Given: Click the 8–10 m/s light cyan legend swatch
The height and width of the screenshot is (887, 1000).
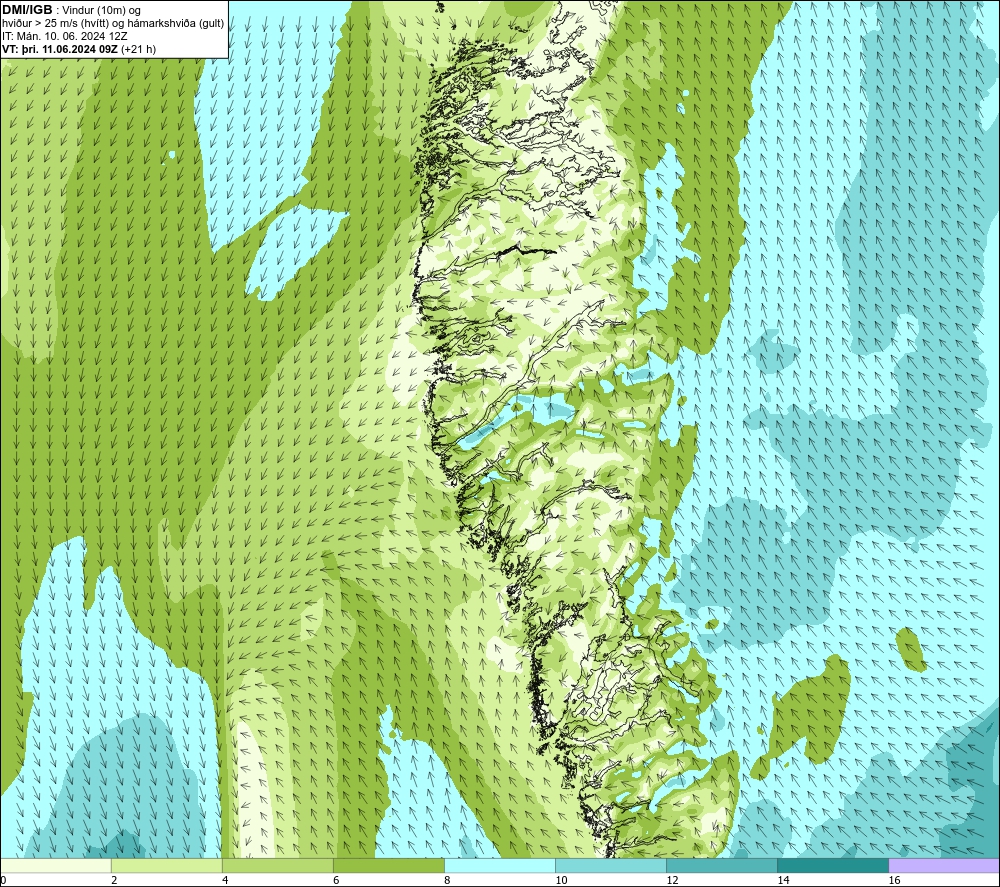Looking at the screenshot, I should point(500,865).
